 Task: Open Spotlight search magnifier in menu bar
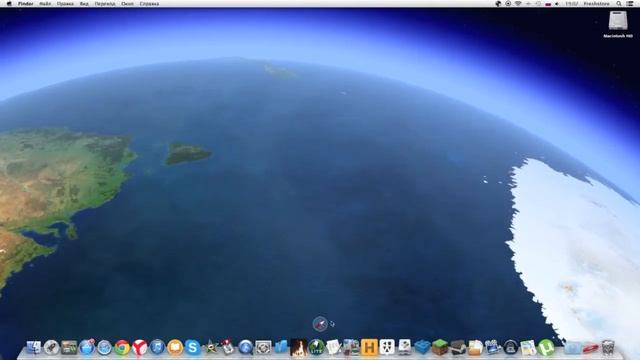[x=619, y=4]
